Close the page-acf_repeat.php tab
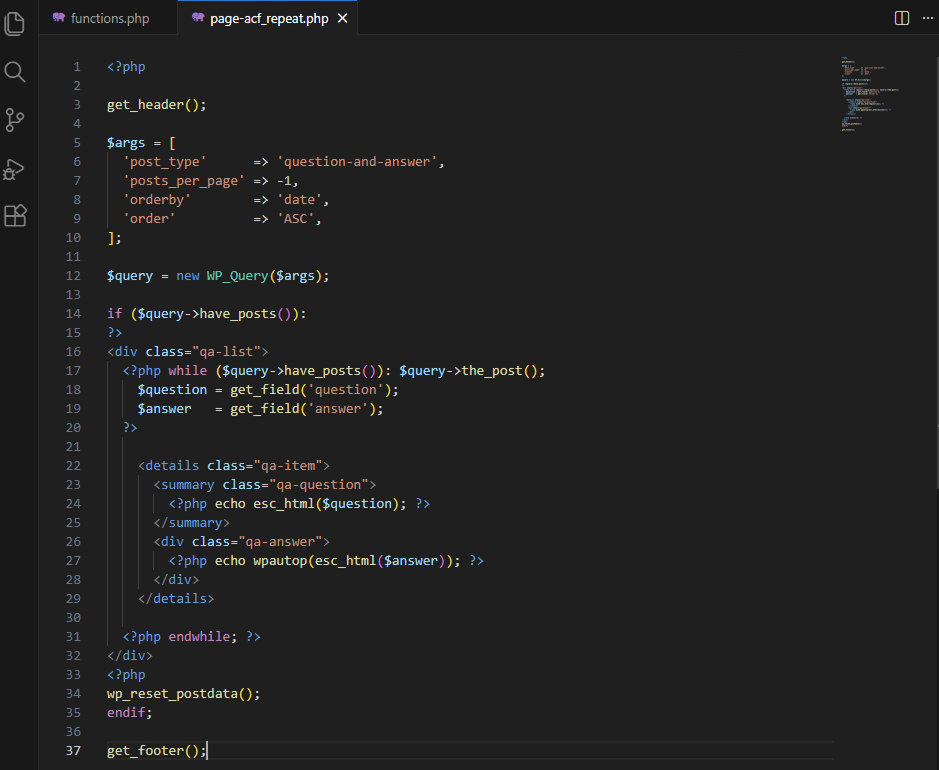The image size is (939, 770). coord(342,18)
